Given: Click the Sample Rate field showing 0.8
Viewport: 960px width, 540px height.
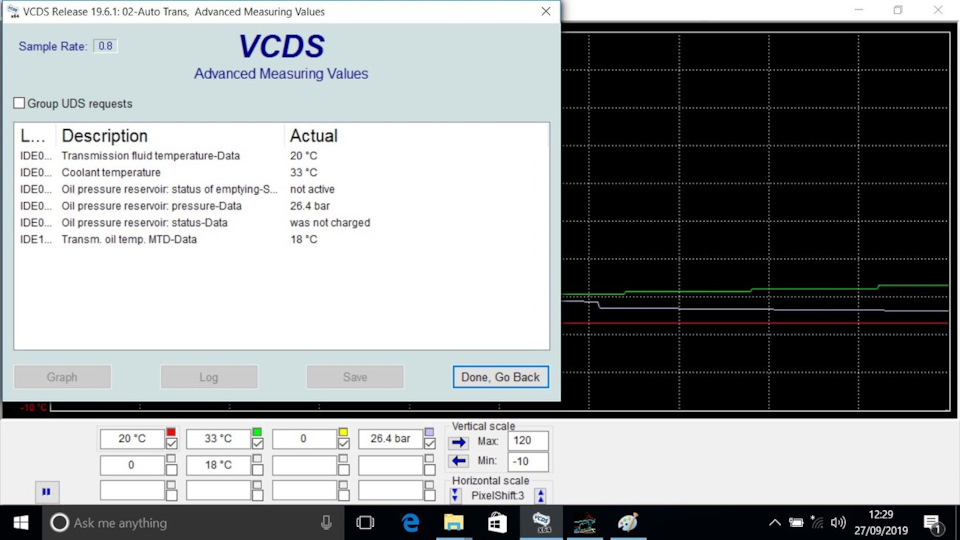Looking at the screenshot, I should [105, 46].
